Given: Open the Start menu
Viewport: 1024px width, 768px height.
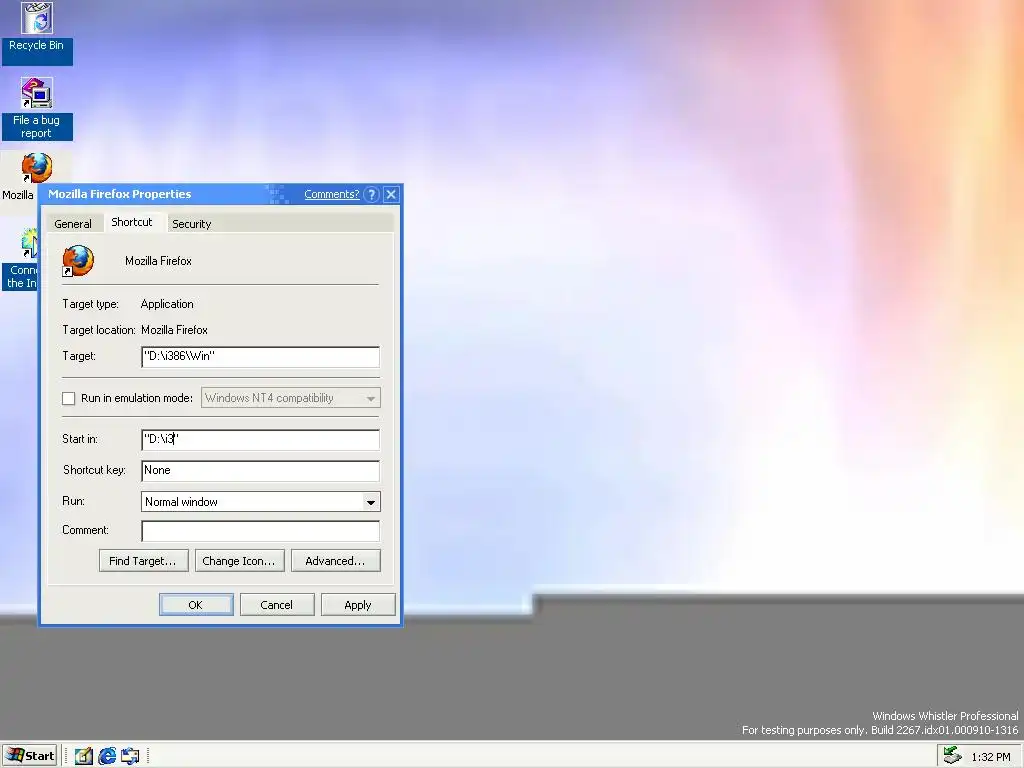Looking at the screenshot, I should (x=30, y=756).
